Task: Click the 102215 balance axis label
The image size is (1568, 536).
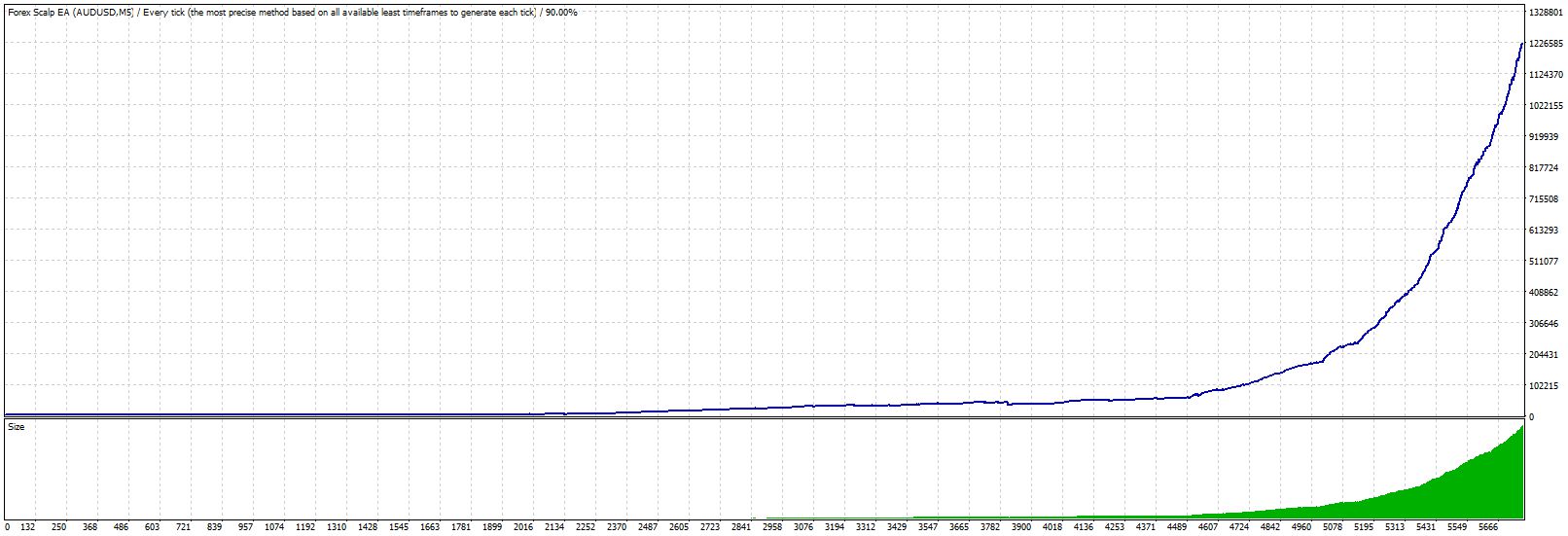Action: click(1543, 386)
